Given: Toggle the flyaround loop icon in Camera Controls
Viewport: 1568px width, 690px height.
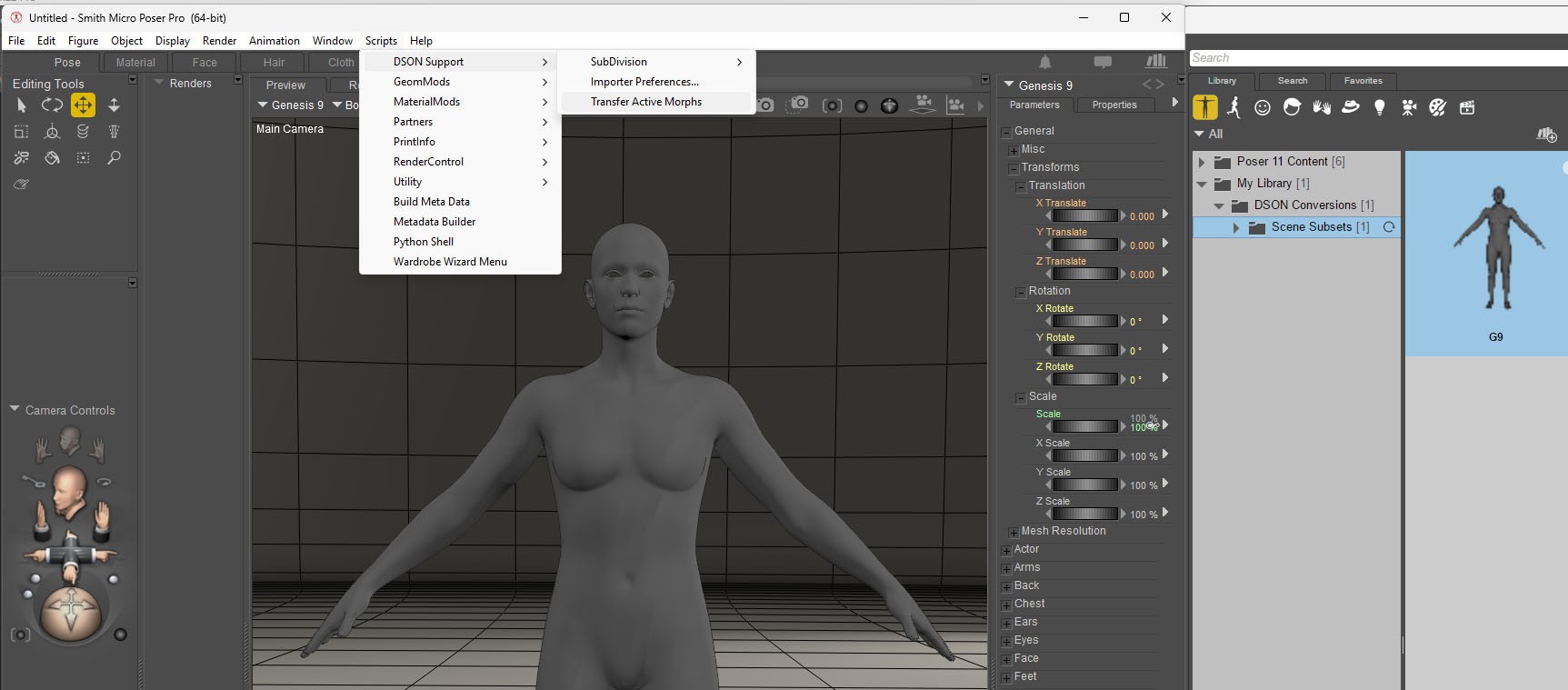Looking at the screenshot, I should pyautogui.click(x=104, y=482).
